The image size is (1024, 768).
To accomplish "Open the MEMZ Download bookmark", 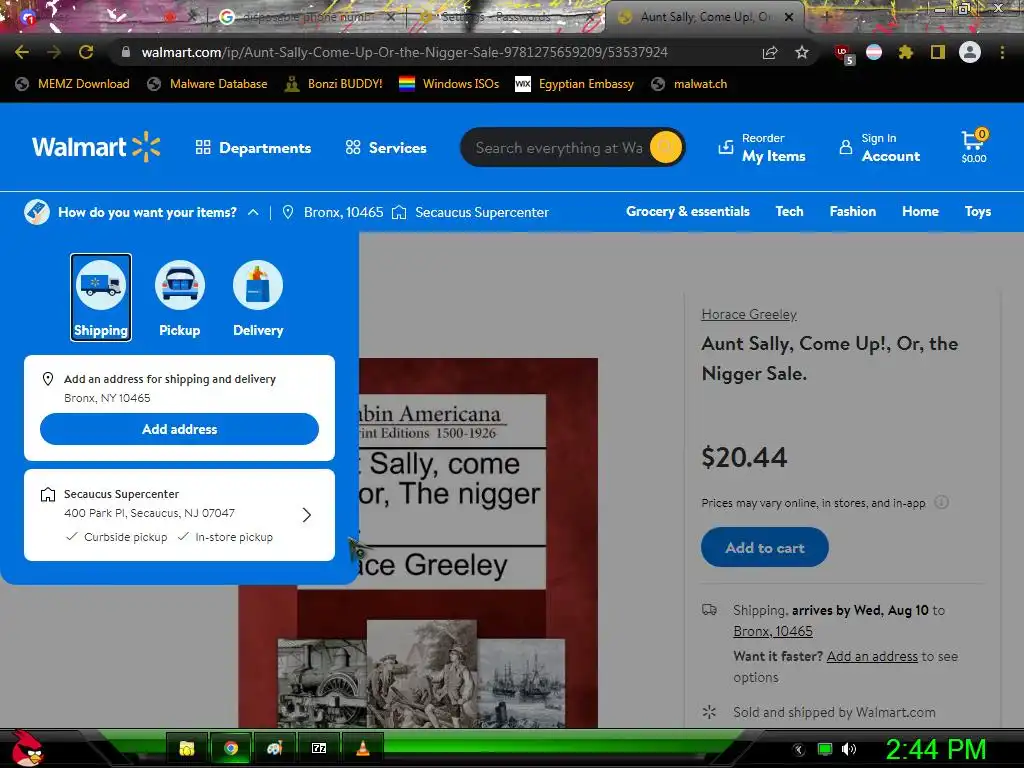I will click(72, 84).
